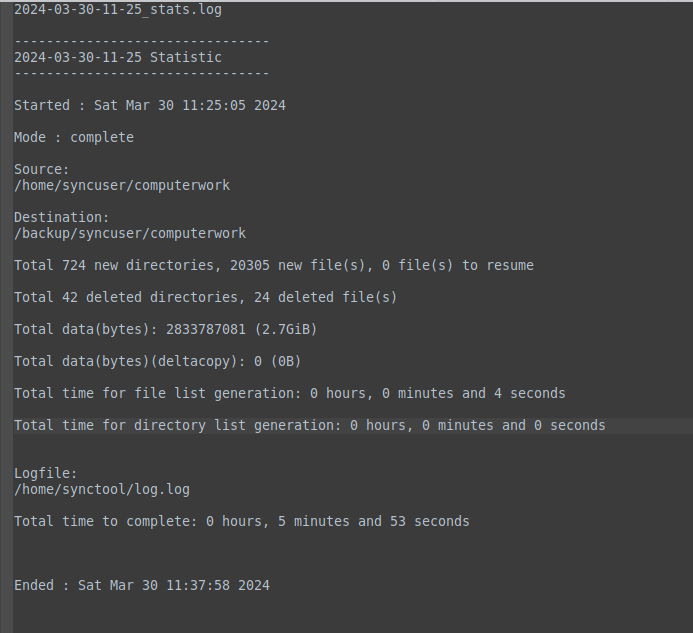The height and width of the screenshot is (633, 693).
Task: Place cursor on the Statistic heading line
Action: pyautogui.click(x=118, y=57)
